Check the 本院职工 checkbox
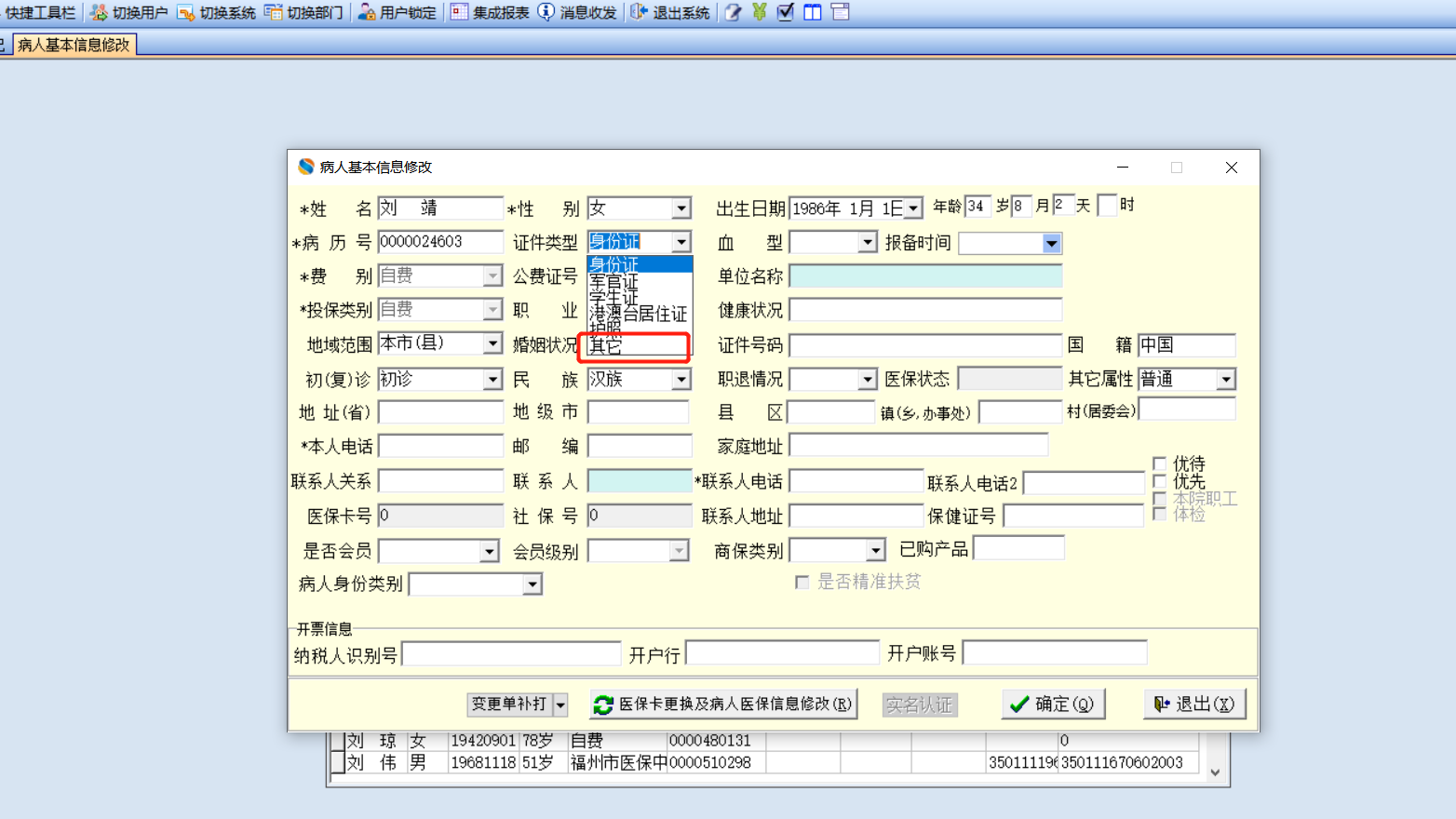The height and width of the screenshot is (819, 1456). click(x=1159, y=499)
